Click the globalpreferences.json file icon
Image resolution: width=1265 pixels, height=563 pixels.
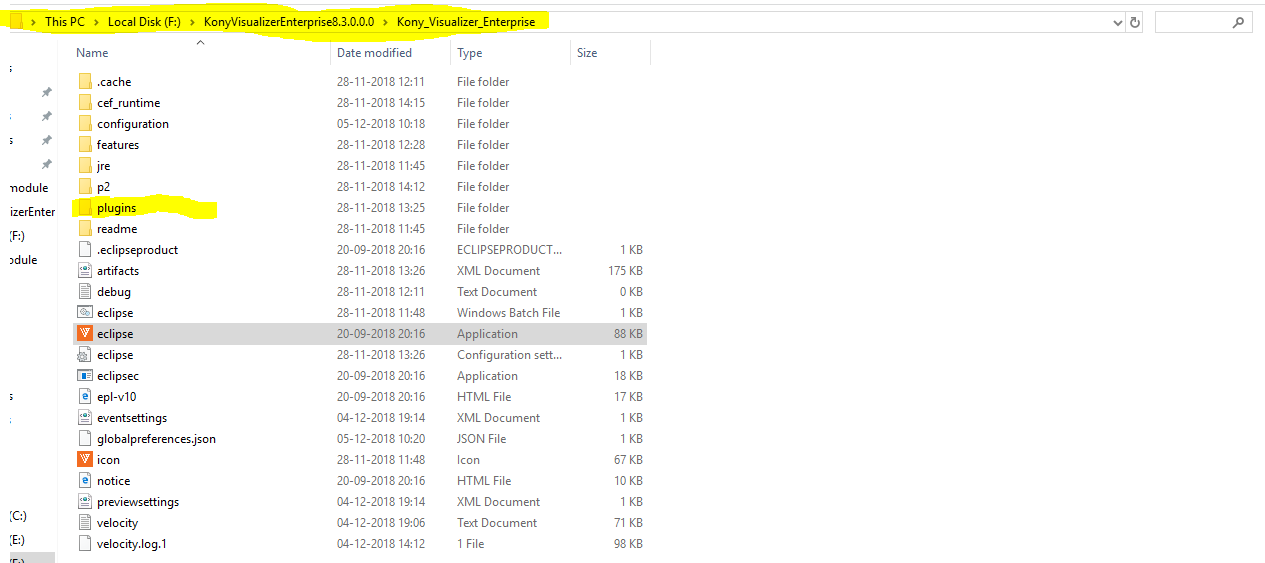click(x=85, y=439)
